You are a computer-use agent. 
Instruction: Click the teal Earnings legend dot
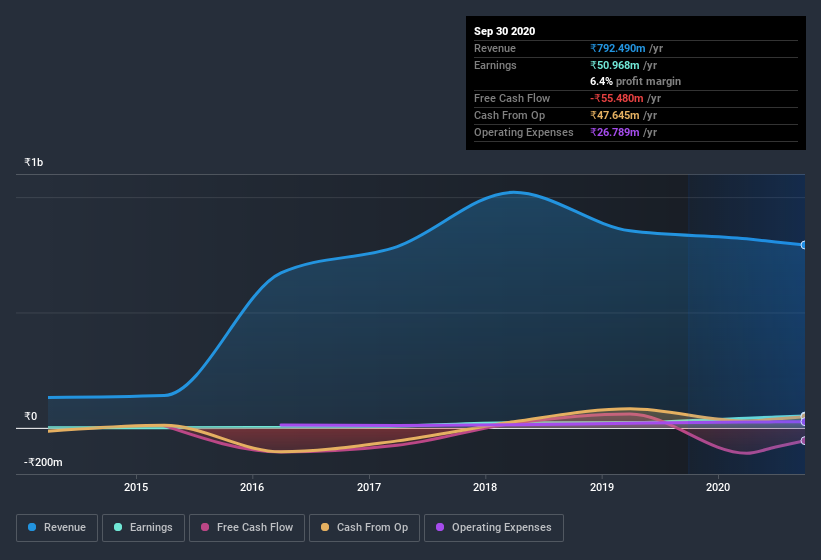[x=119, y=527]
